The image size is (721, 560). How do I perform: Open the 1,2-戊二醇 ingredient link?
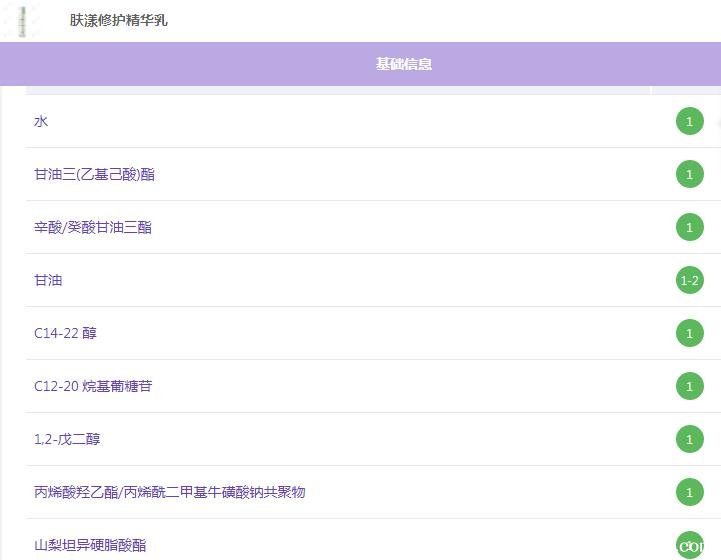click(x=67, y=439)
